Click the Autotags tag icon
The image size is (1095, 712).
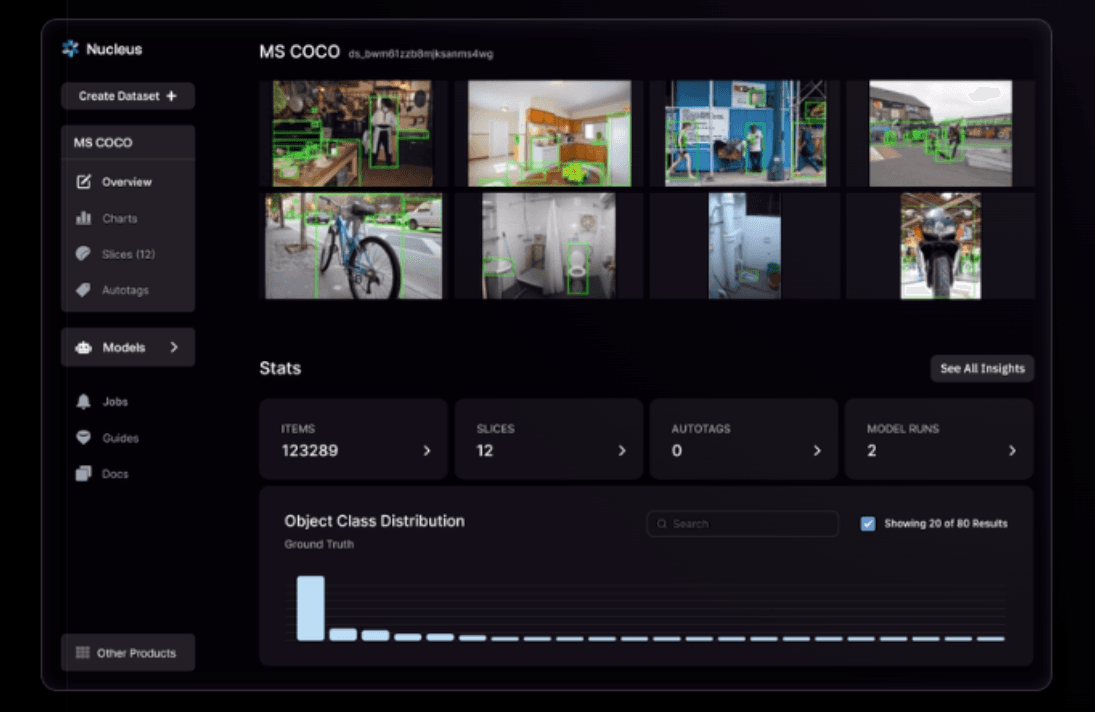[84, 290]
